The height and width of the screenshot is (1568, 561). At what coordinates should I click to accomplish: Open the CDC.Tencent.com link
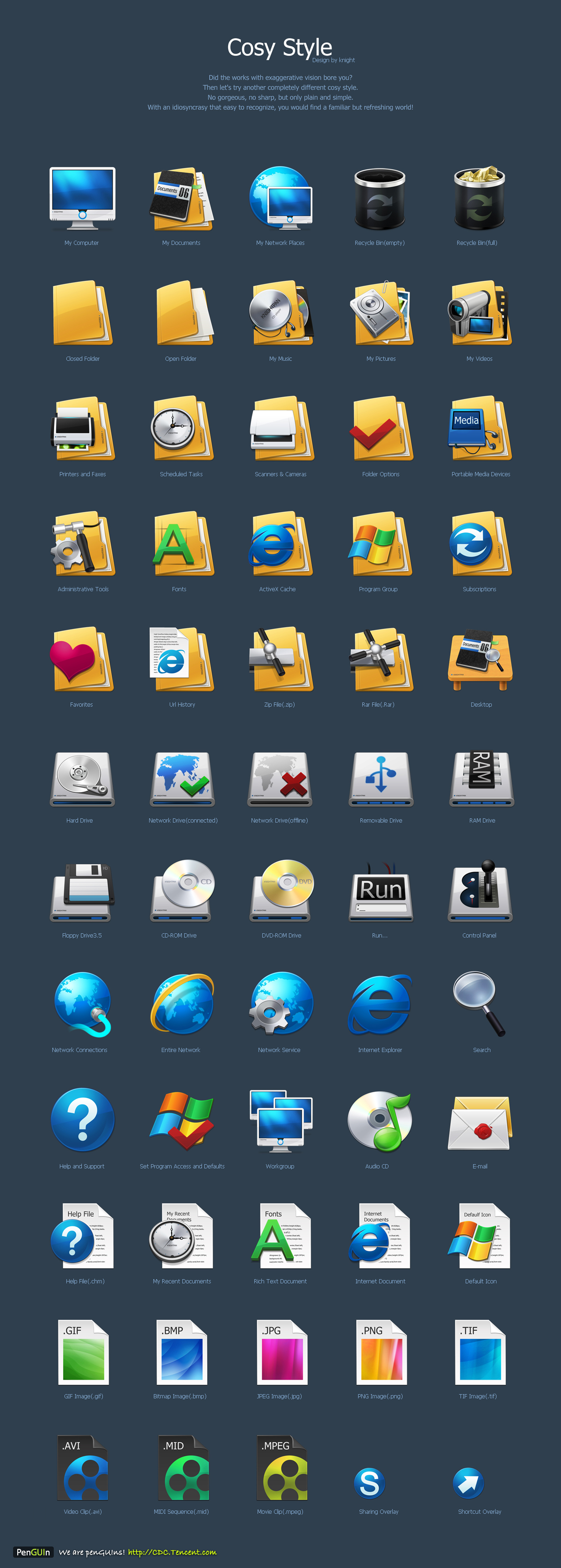coord(173,1552)
